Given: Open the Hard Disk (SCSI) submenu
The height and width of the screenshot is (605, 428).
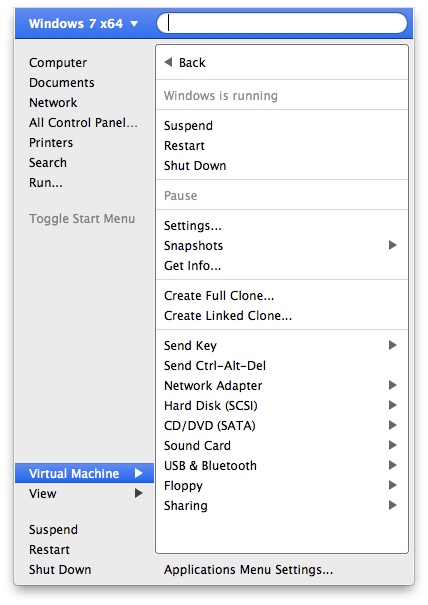Looking at the screenshot, I should point(282,406).
